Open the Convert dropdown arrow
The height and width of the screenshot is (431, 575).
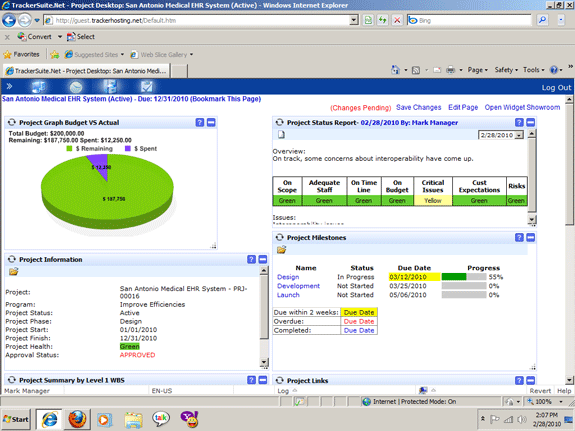tap(59, 37)
